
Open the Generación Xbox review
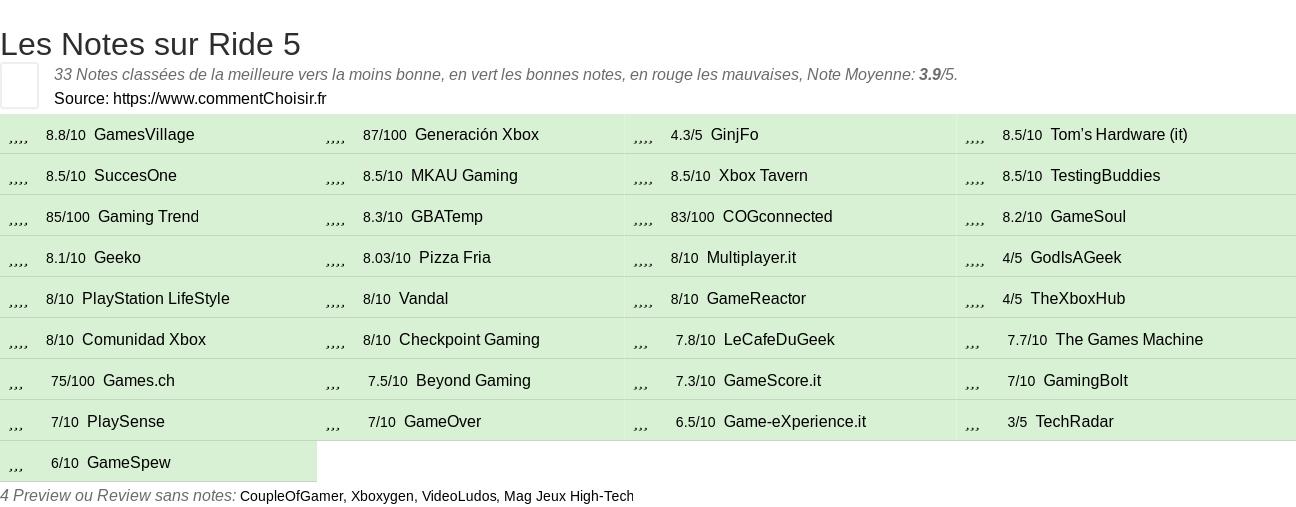click(476, 135)
